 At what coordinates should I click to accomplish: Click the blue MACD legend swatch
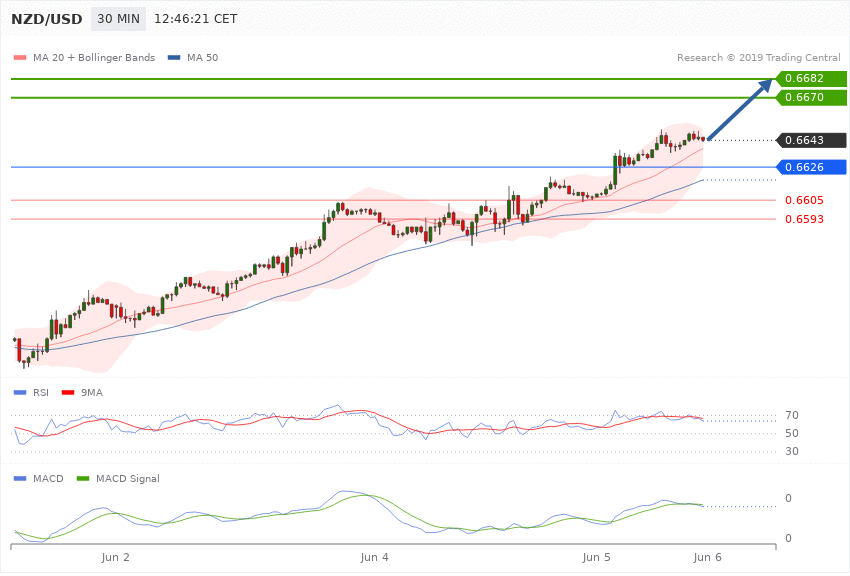point(20,478)
